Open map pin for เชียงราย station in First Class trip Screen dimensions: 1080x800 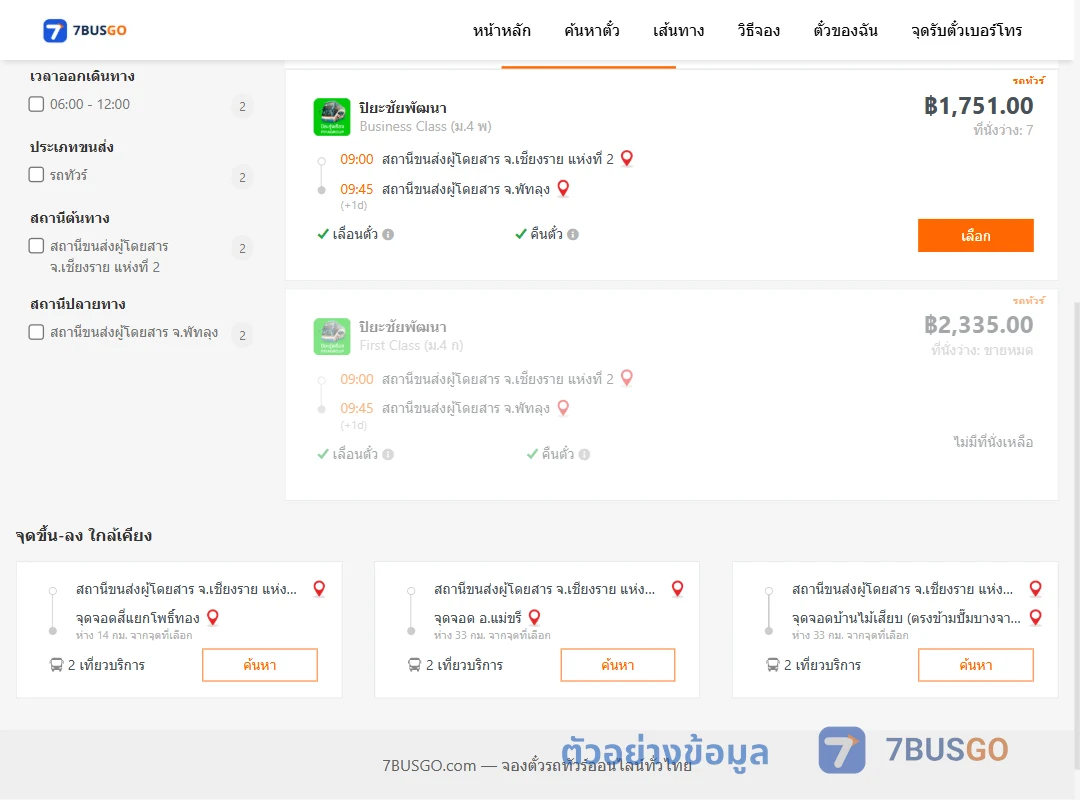point(627,378)
